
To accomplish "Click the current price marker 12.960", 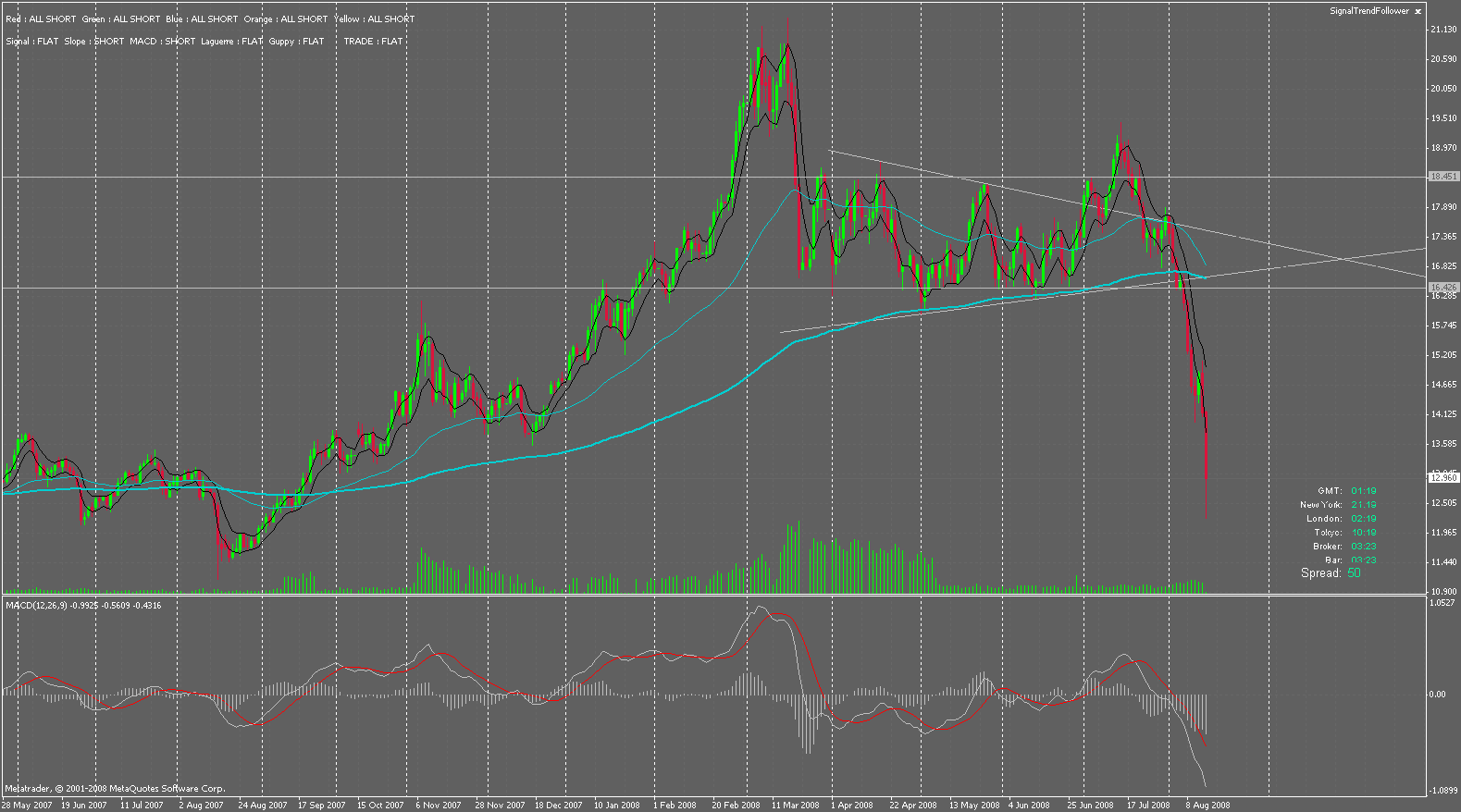I will point(1443,478).
